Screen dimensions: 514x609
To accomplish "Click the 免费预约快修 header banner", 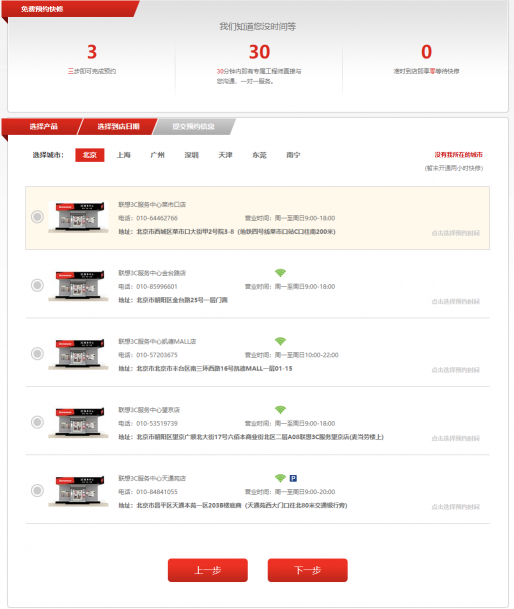I will point(70,9).
